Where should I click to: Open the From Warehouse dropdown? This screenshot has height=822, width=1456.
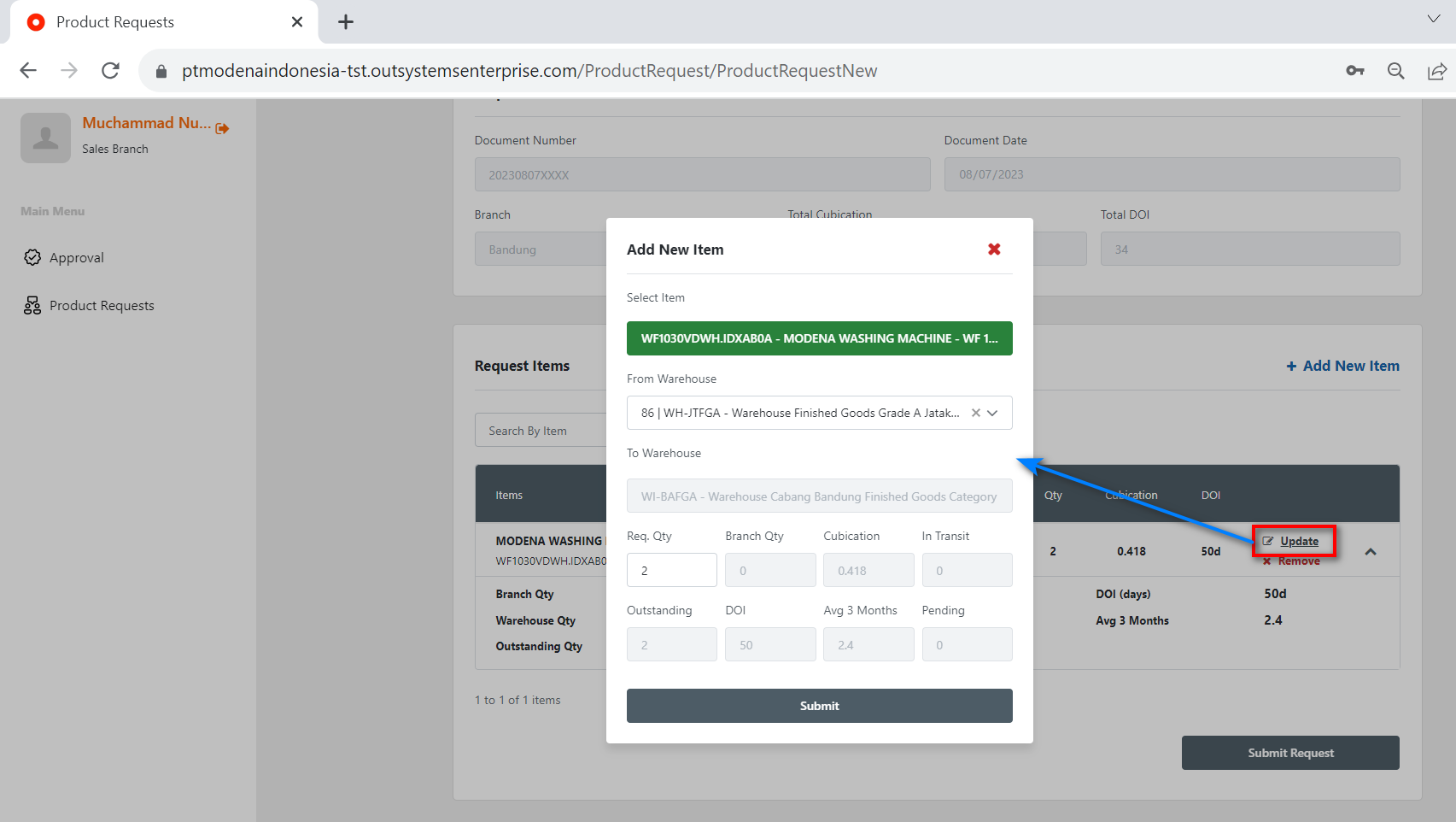[x=993, y=413]
